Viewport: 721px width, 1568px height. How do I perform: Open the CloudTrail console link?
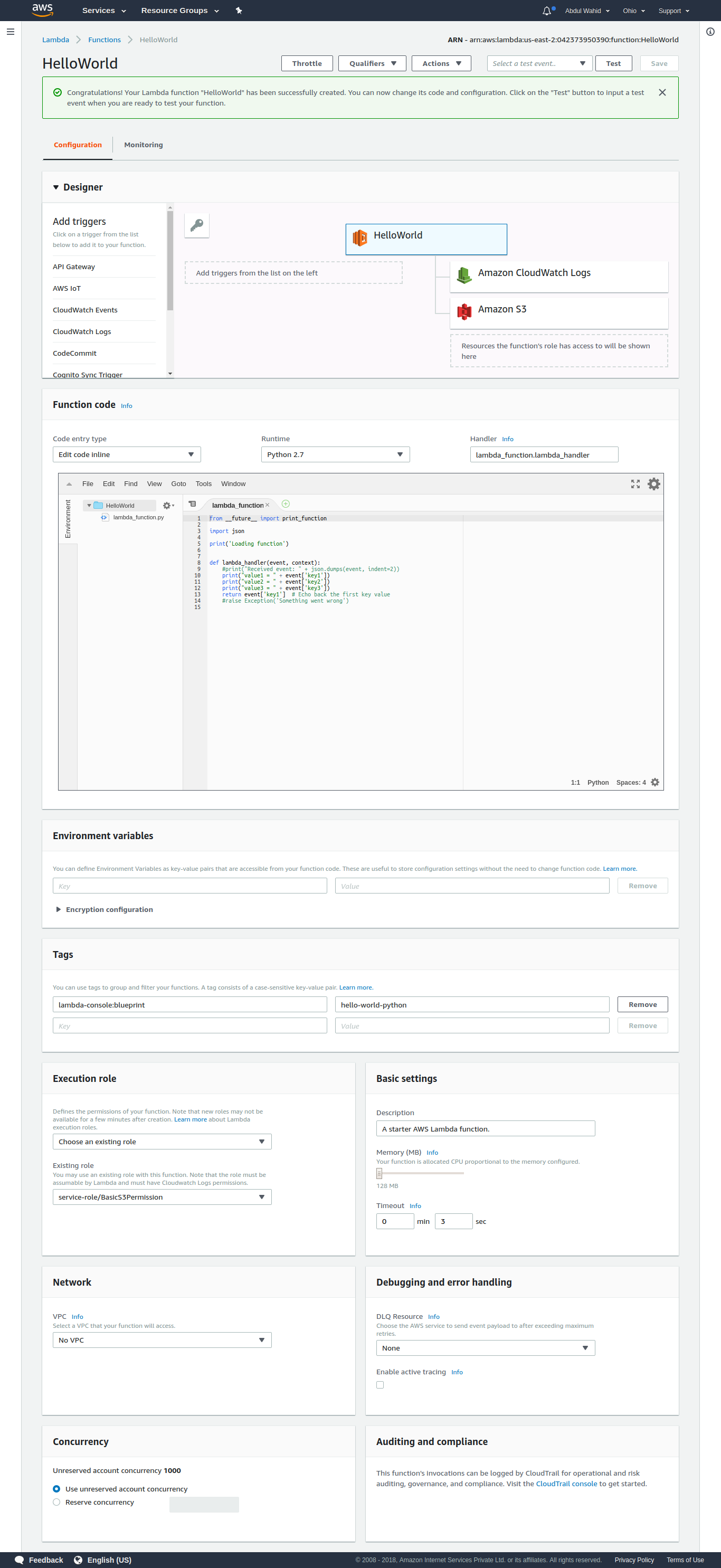[x=566, y=1484]
